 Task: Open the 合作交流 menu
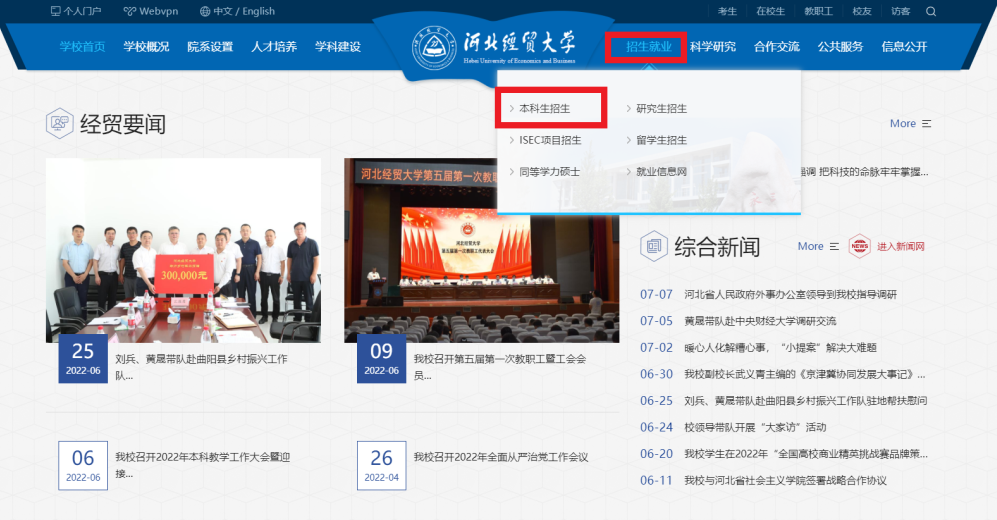pos(776,46)
